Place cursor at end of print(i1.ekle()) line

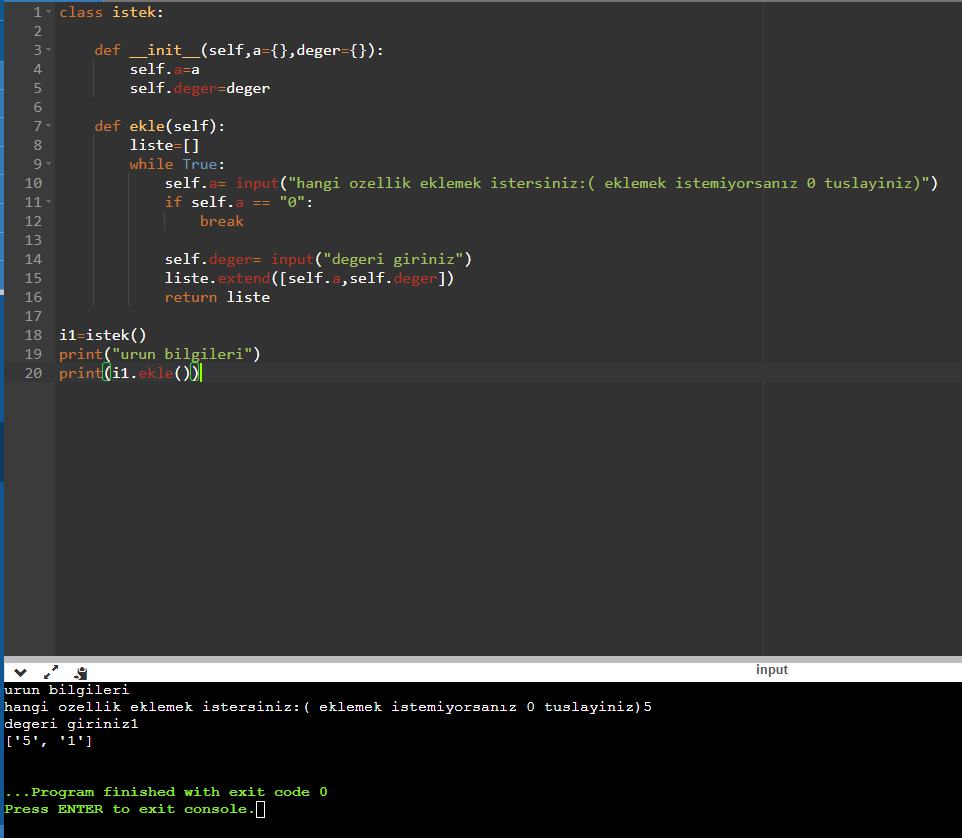pos(201,373)
